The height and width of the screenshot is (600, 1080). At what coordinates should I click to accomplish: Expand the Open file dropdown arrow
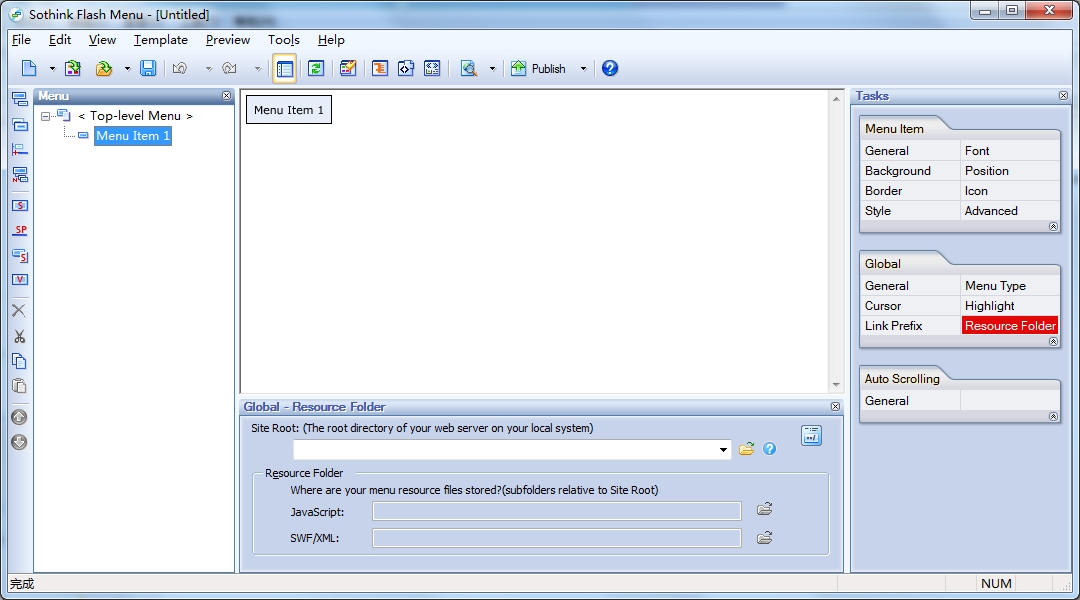tap(127, 69)
